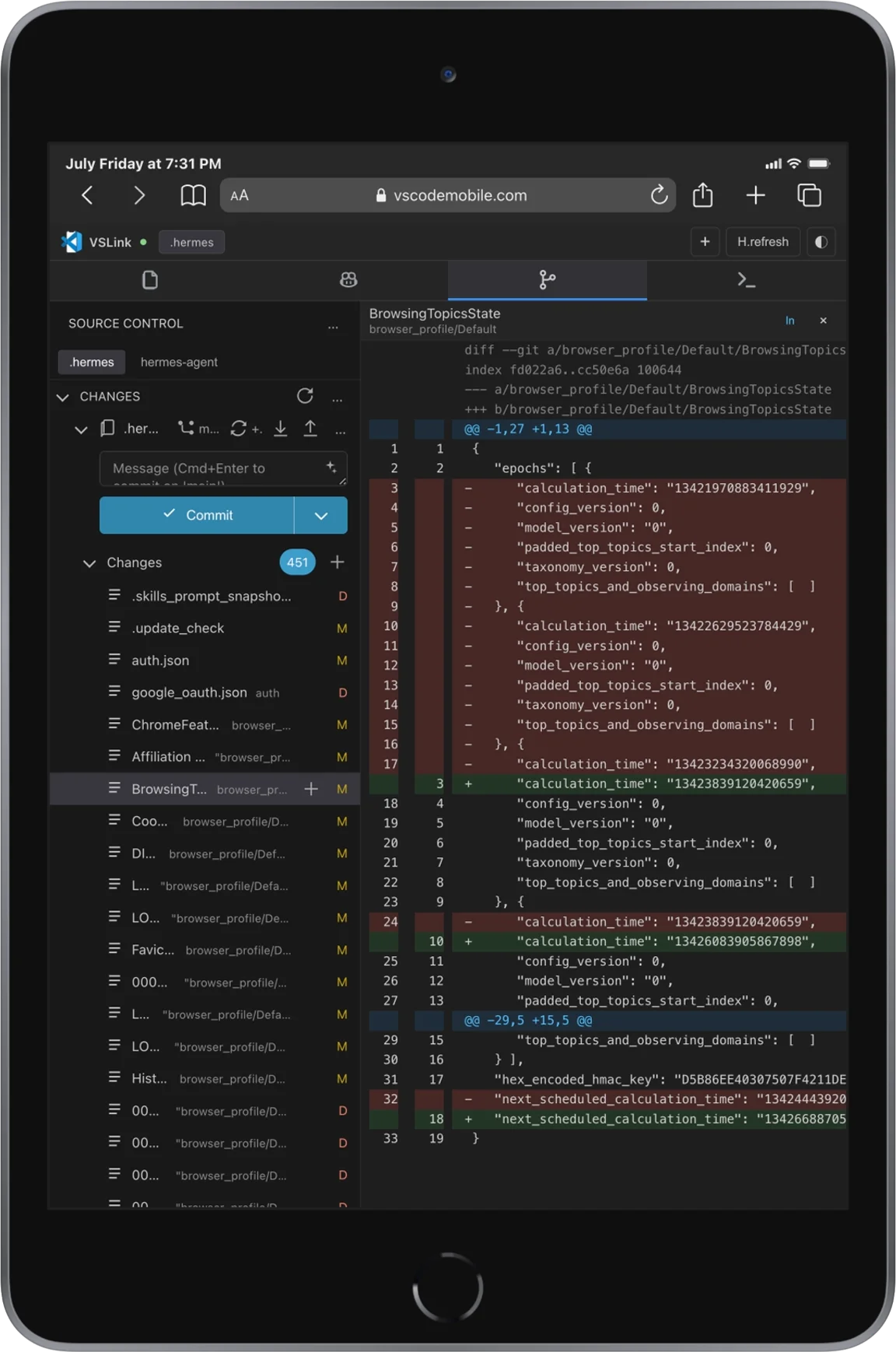Viewport: 896px width, 1352px height.
Task: Click the plus button beside H.refresh
Action: [x=705, y=242]
